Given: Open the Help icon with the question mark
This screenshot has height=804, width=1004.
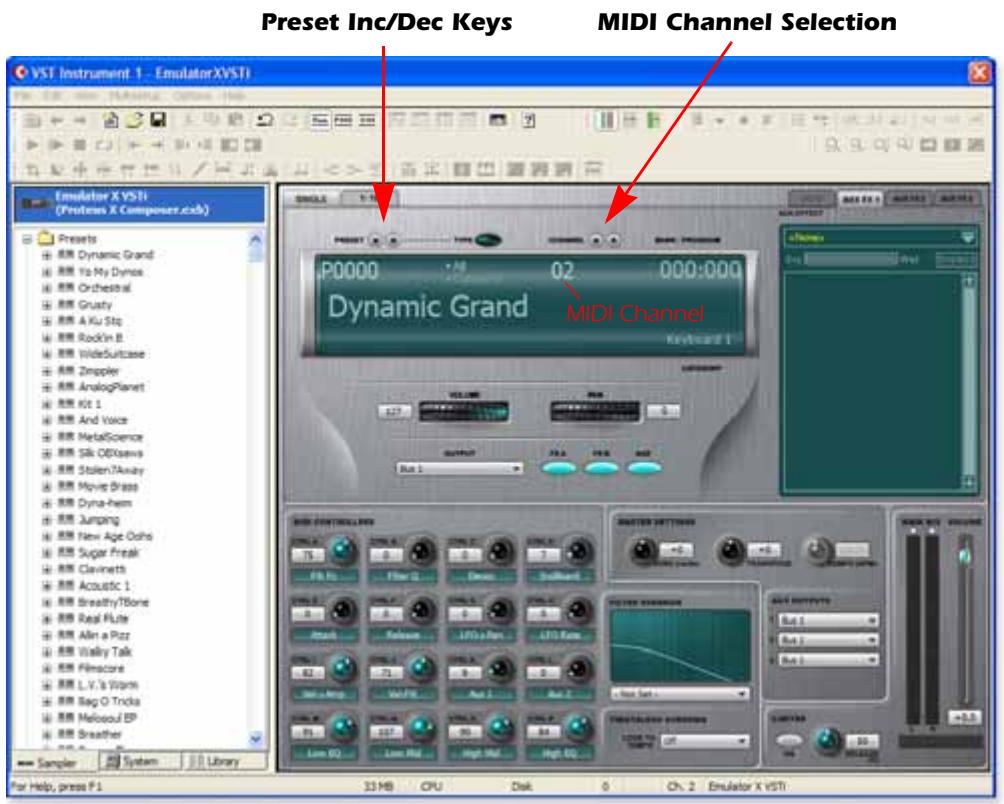Looking at the screenshot, I should pos(528,120).
